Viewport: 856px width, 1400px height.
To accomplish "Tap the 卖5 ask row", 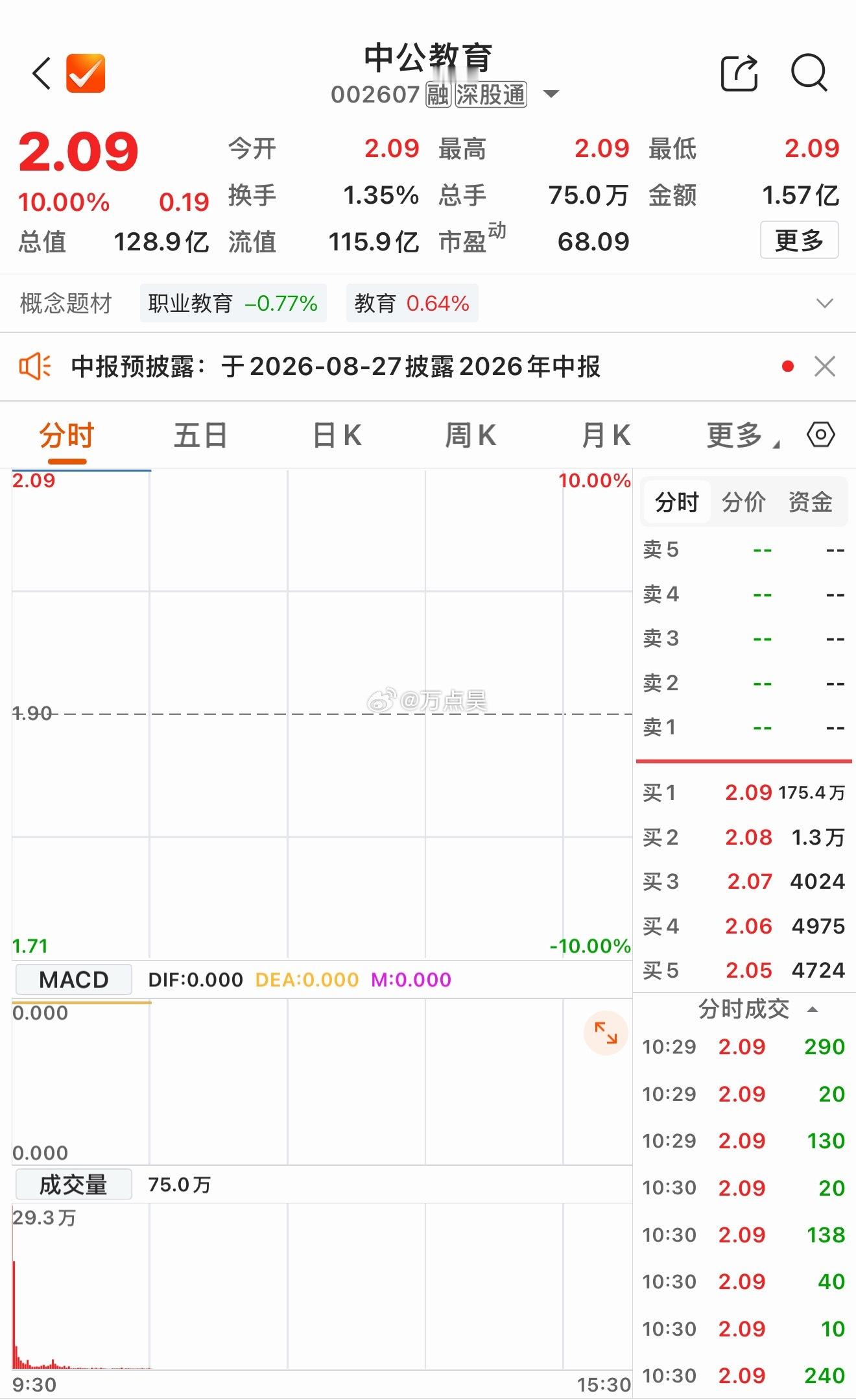I will point(743,549).
